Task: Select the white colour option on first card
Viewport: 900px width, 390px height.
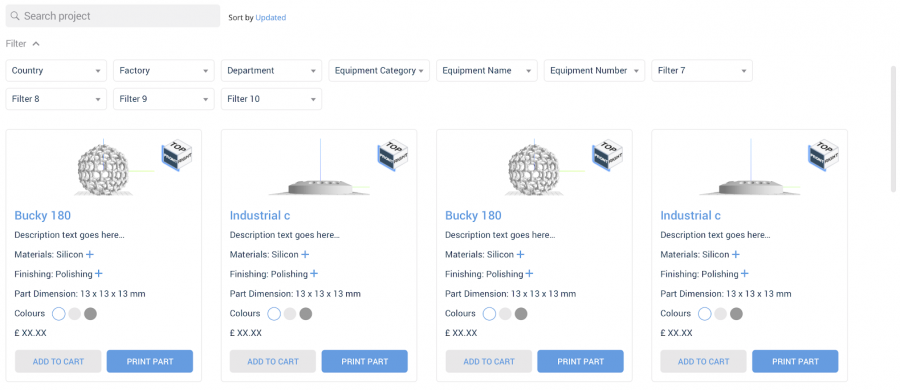Action: coord(59,314)
